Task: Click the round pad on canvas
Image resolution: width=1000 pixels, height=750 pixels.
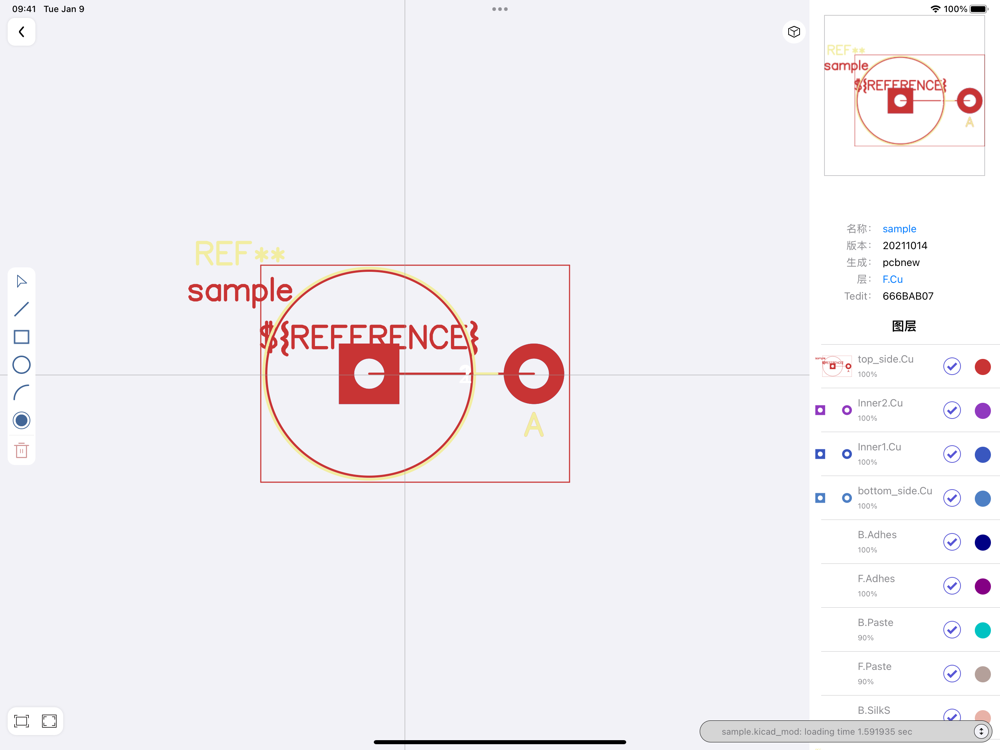Action: pyautogui.click(x=534, y=374)
